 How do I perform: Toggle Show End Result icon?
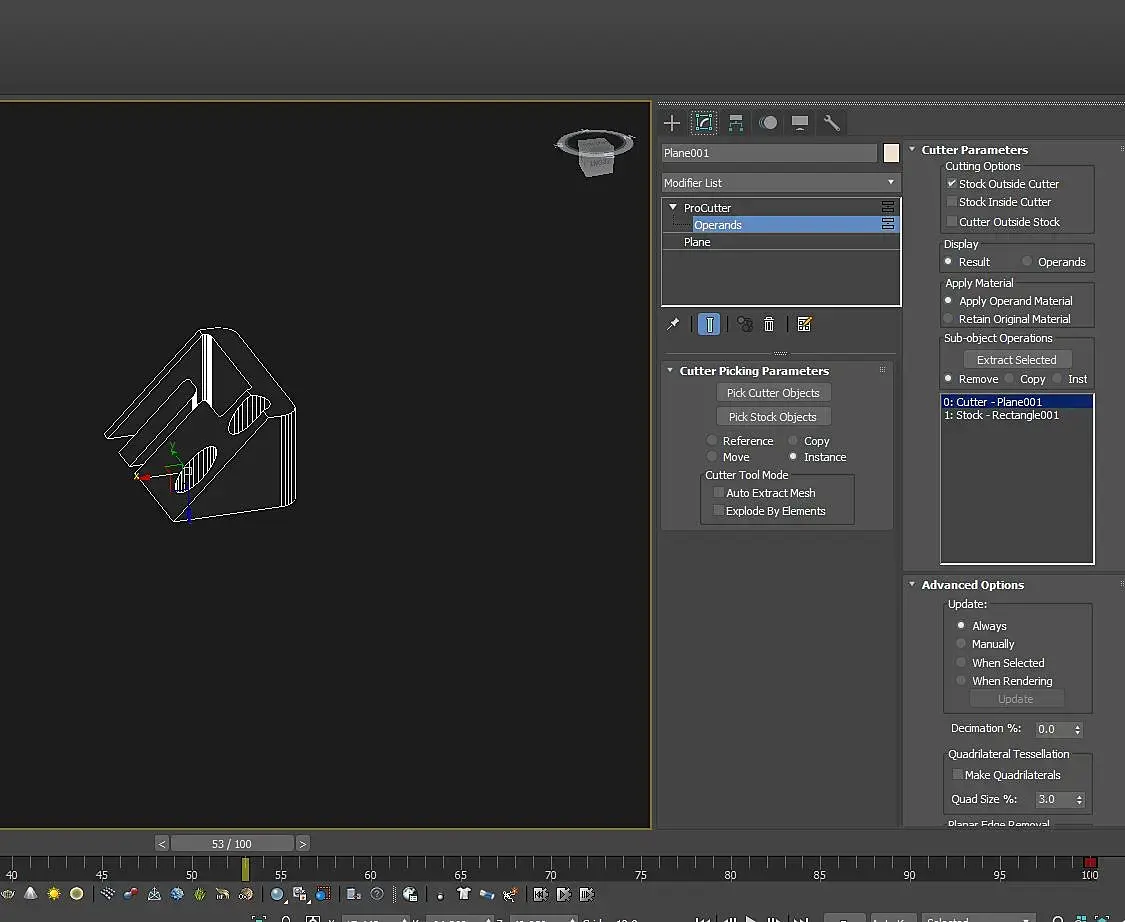(709, 324)
